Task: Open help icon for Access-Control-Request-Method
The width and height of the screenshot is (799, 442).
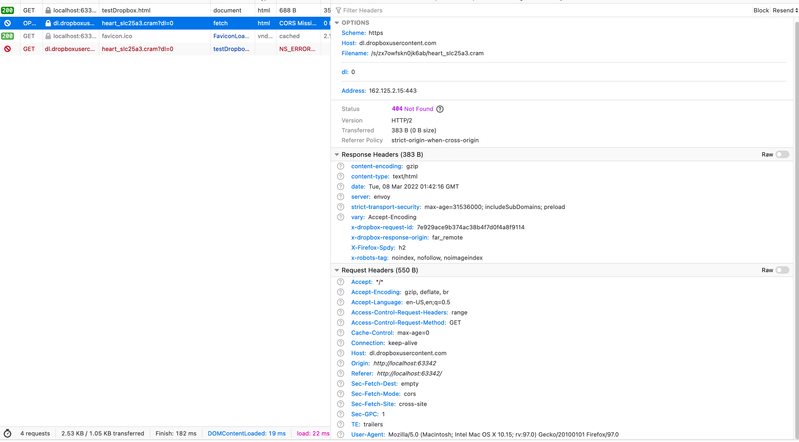Action: (340, 323)
